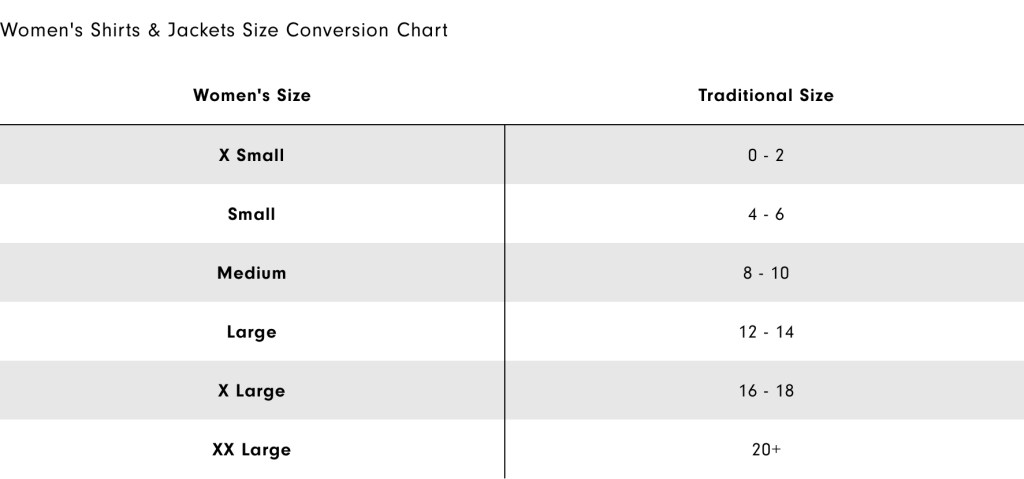Select the Large size cell
1024x479 pixels.
coord(252,332)
